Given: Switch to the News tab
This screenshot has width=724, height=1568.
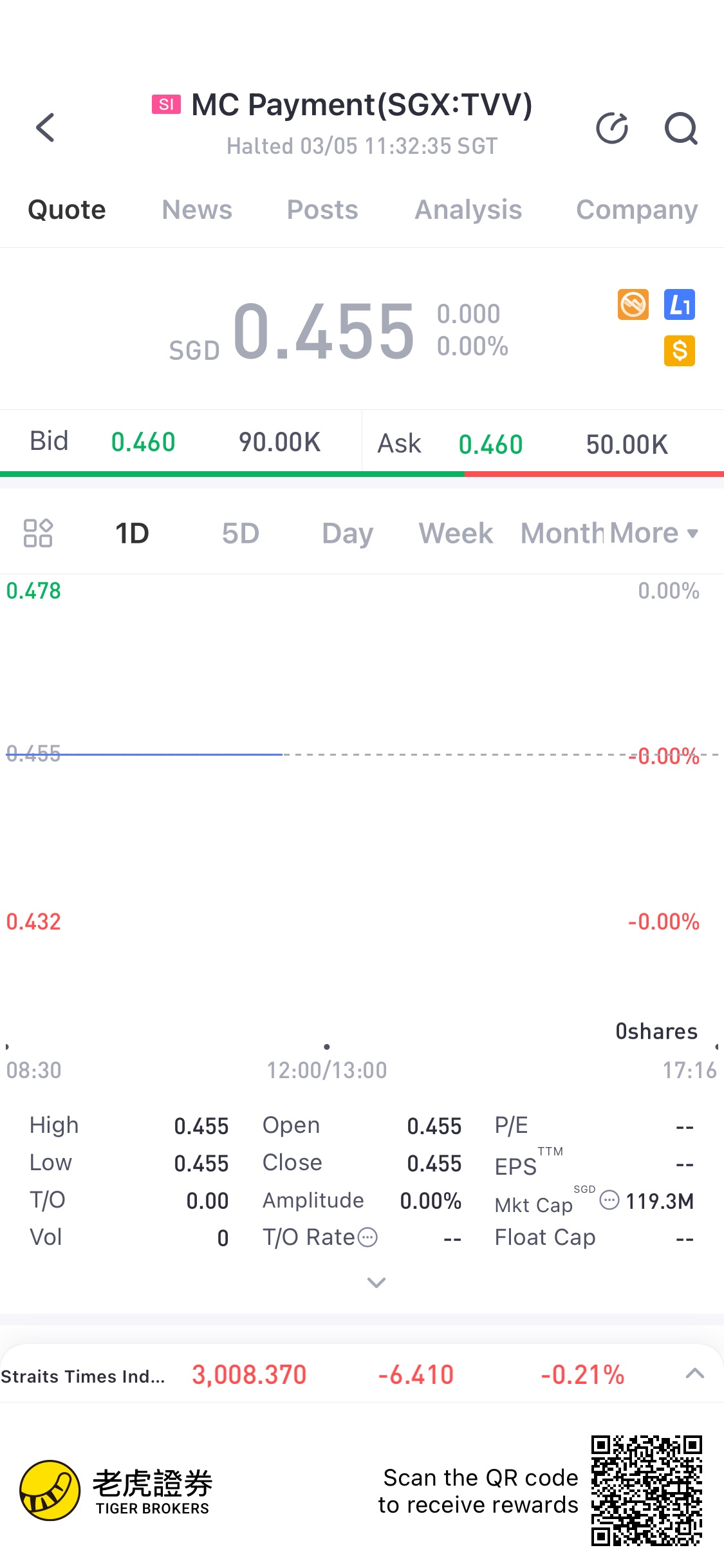Looking at the screenshot, I should (197, 210).
